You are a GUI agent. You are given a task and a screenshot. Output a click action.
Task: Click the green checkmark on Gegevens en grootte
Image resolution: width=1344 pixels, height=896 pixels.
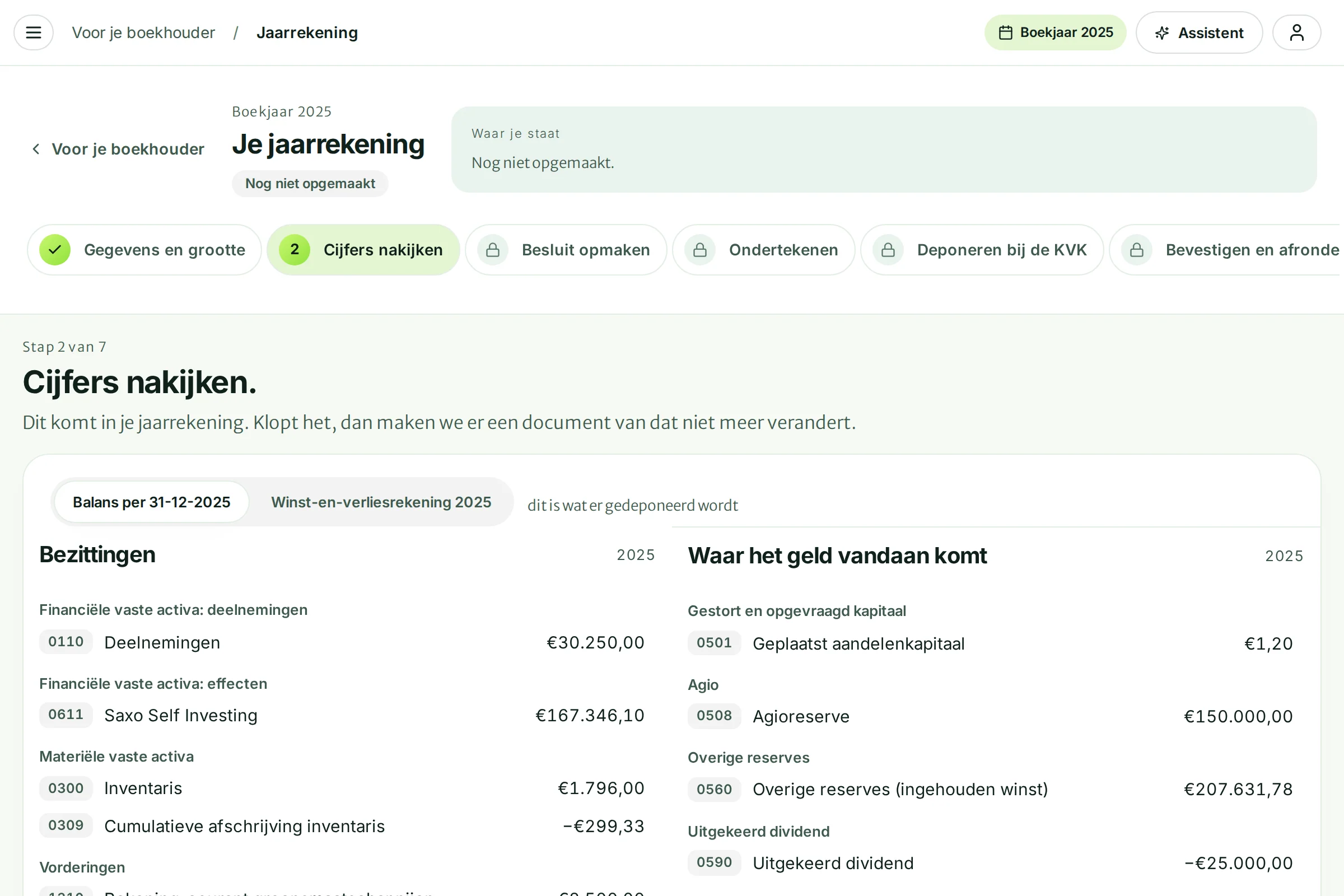pos(55,250)
